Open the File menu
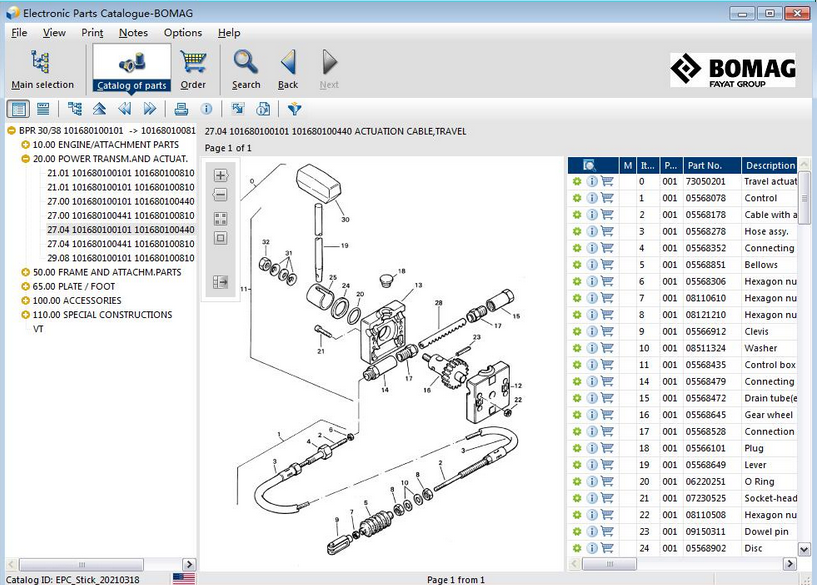Screen dimensions: 817x585 (x=19, y=32)
